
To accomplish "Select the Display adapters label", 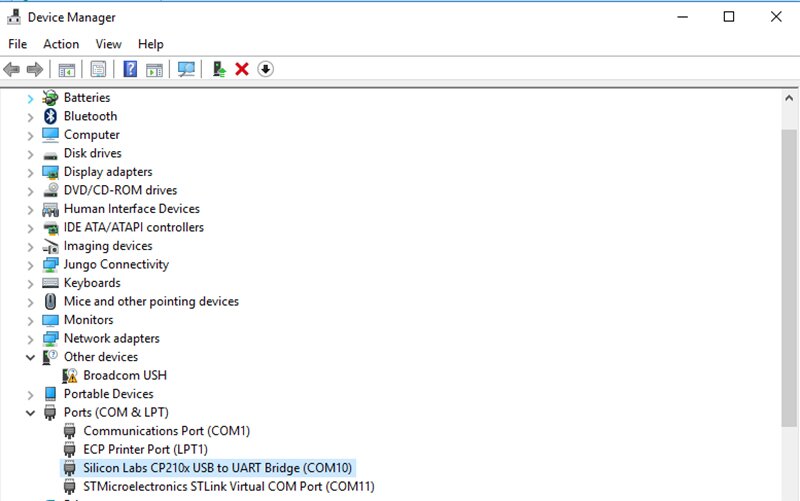I will coord(108,171).
